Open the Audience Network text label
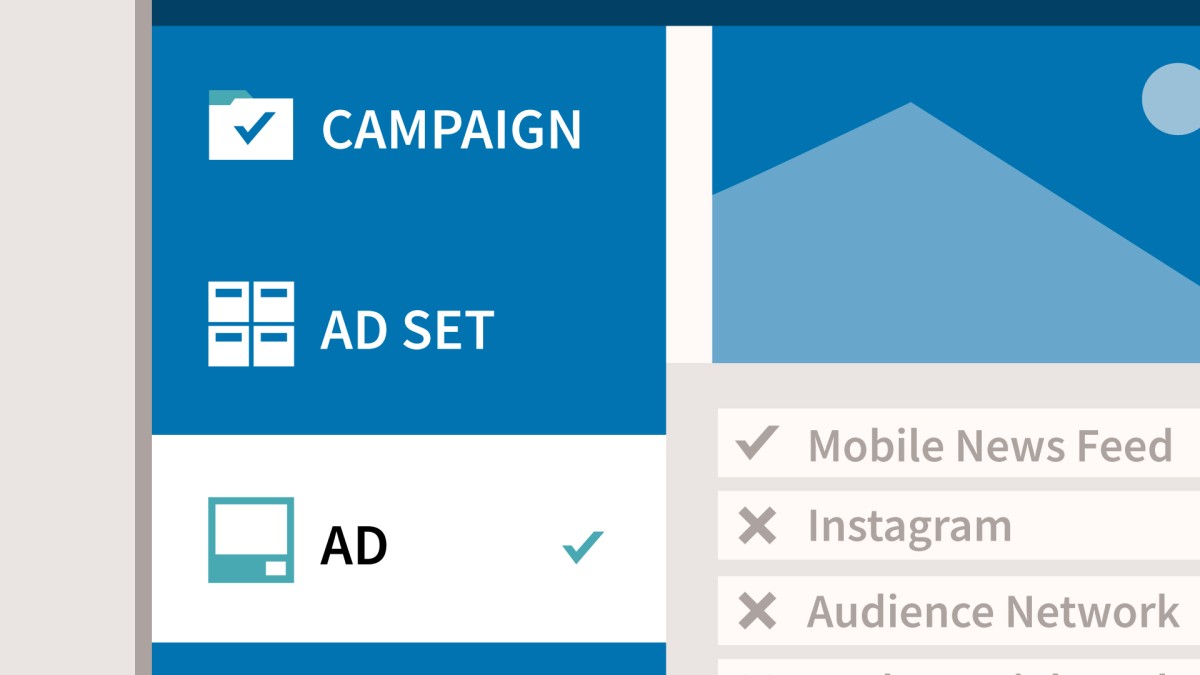Screen dimensions: 1200x675 click(993, 611)
